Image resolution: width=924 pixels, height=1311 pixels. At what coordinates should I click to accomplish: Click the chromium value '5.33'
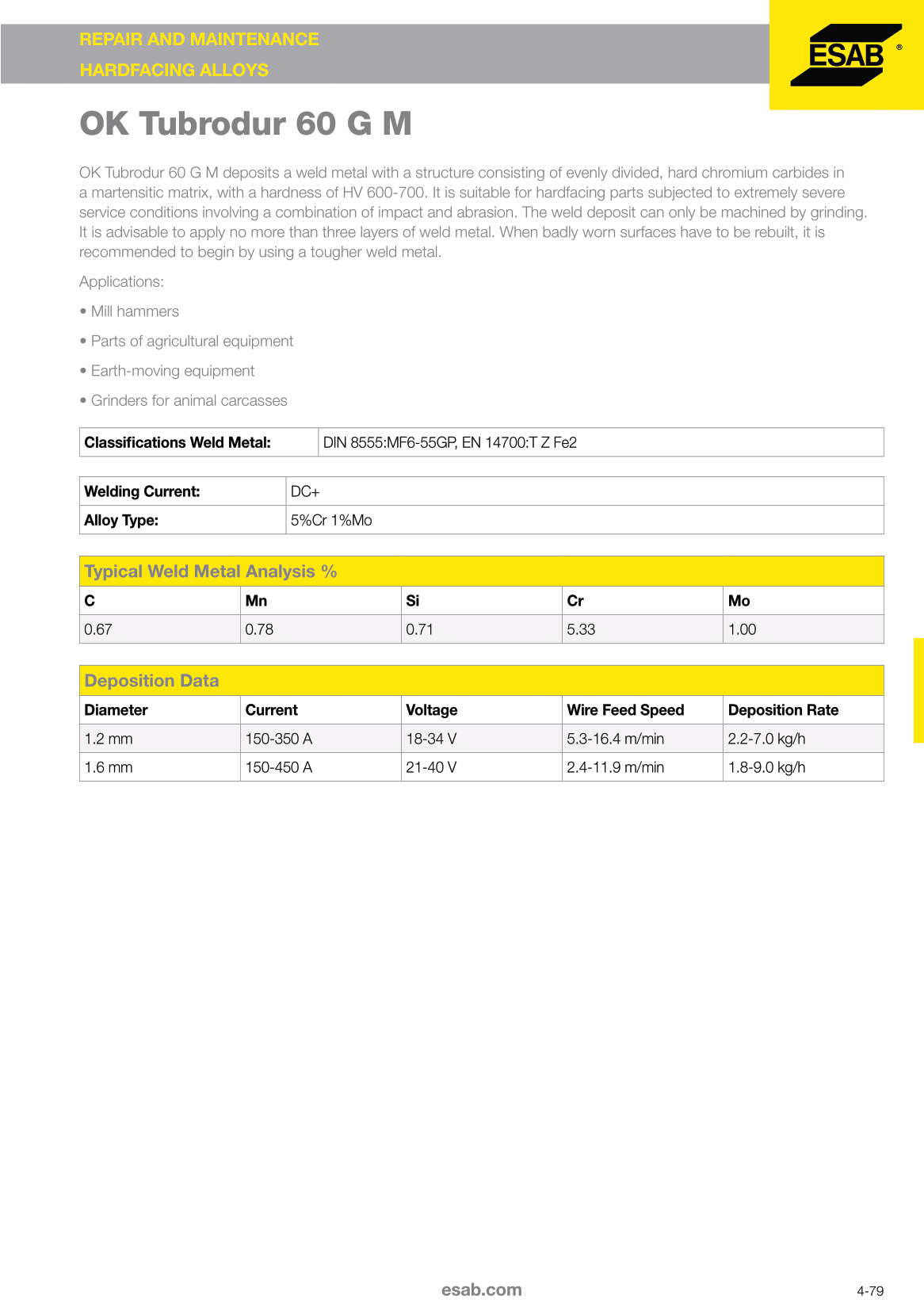pos(643,629)
